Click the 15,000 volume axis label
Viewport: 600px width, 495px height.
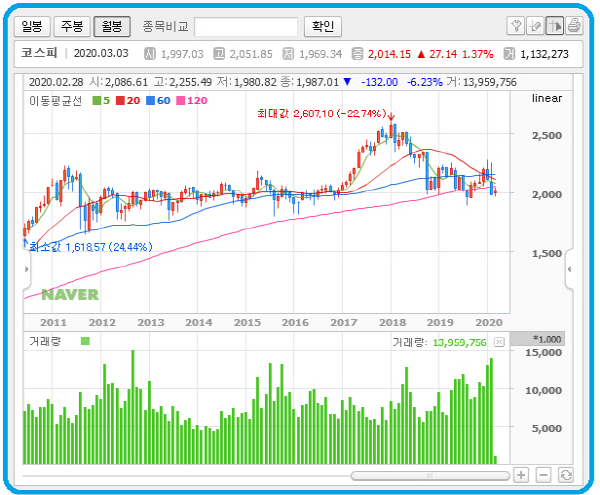[x=543, y=353]
